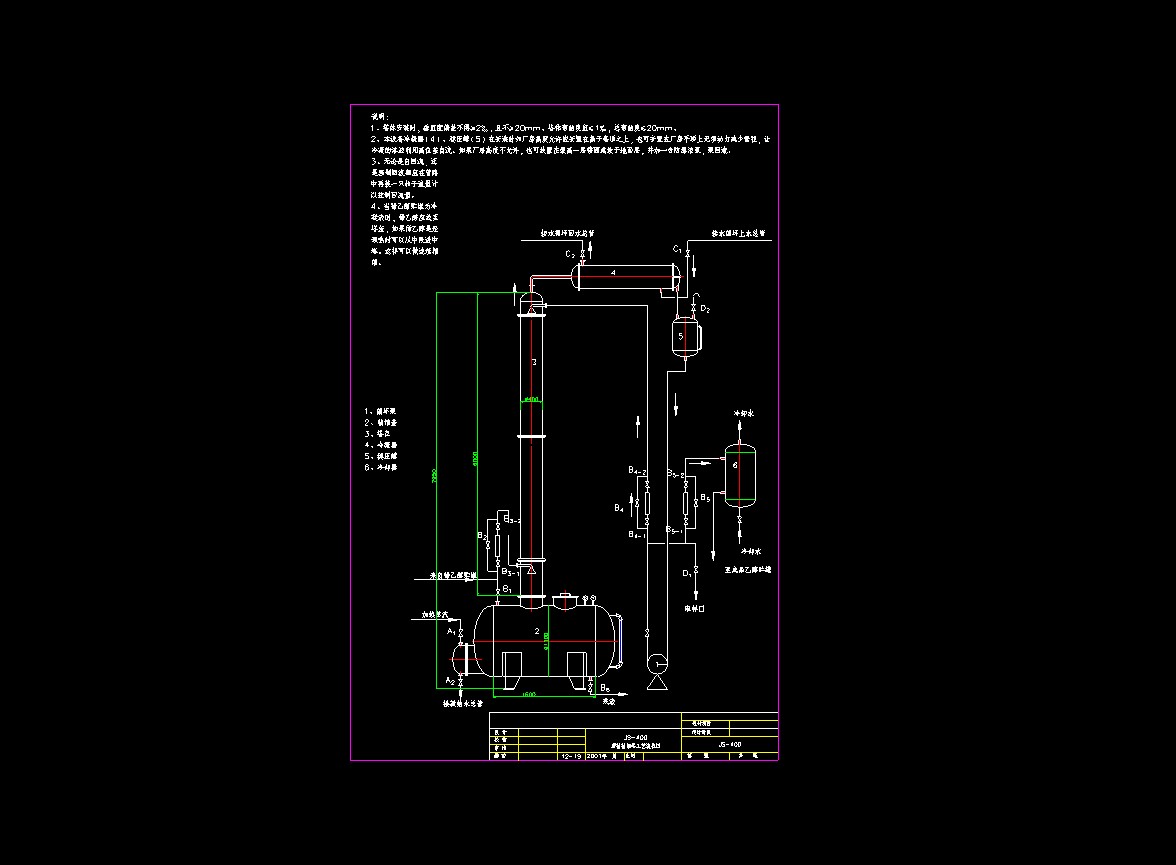Select the manhole on top of kettle
Screen dimensions: 1176x865
click(x=564, y=599)
